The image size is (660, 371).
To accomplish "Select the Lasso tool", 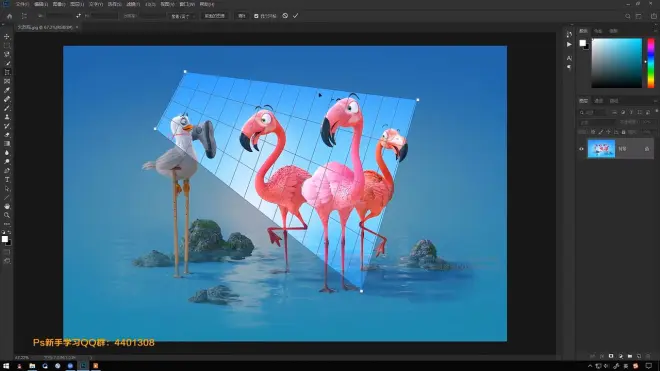I will tap(7, 54).
